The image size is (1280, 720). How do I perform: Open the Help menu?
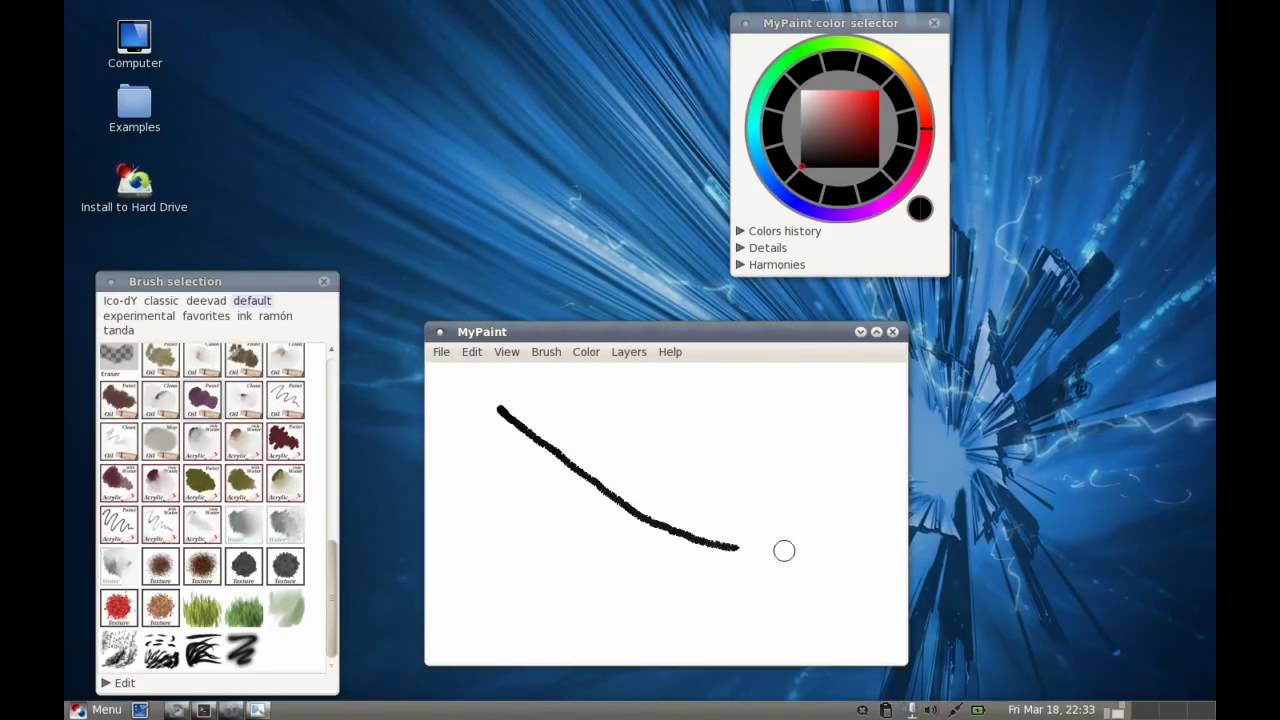click(670, 352)
